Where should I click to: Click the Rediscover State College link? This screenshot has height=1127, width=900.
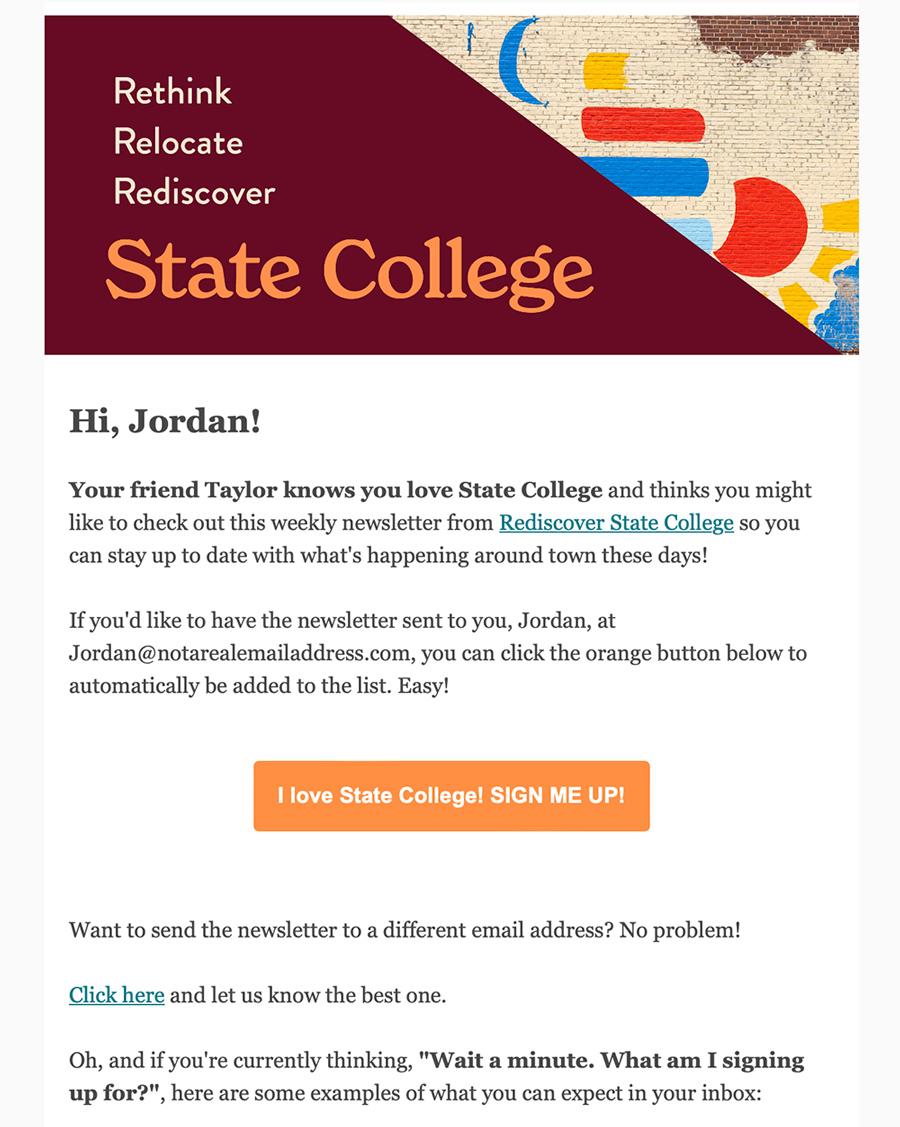616,523
